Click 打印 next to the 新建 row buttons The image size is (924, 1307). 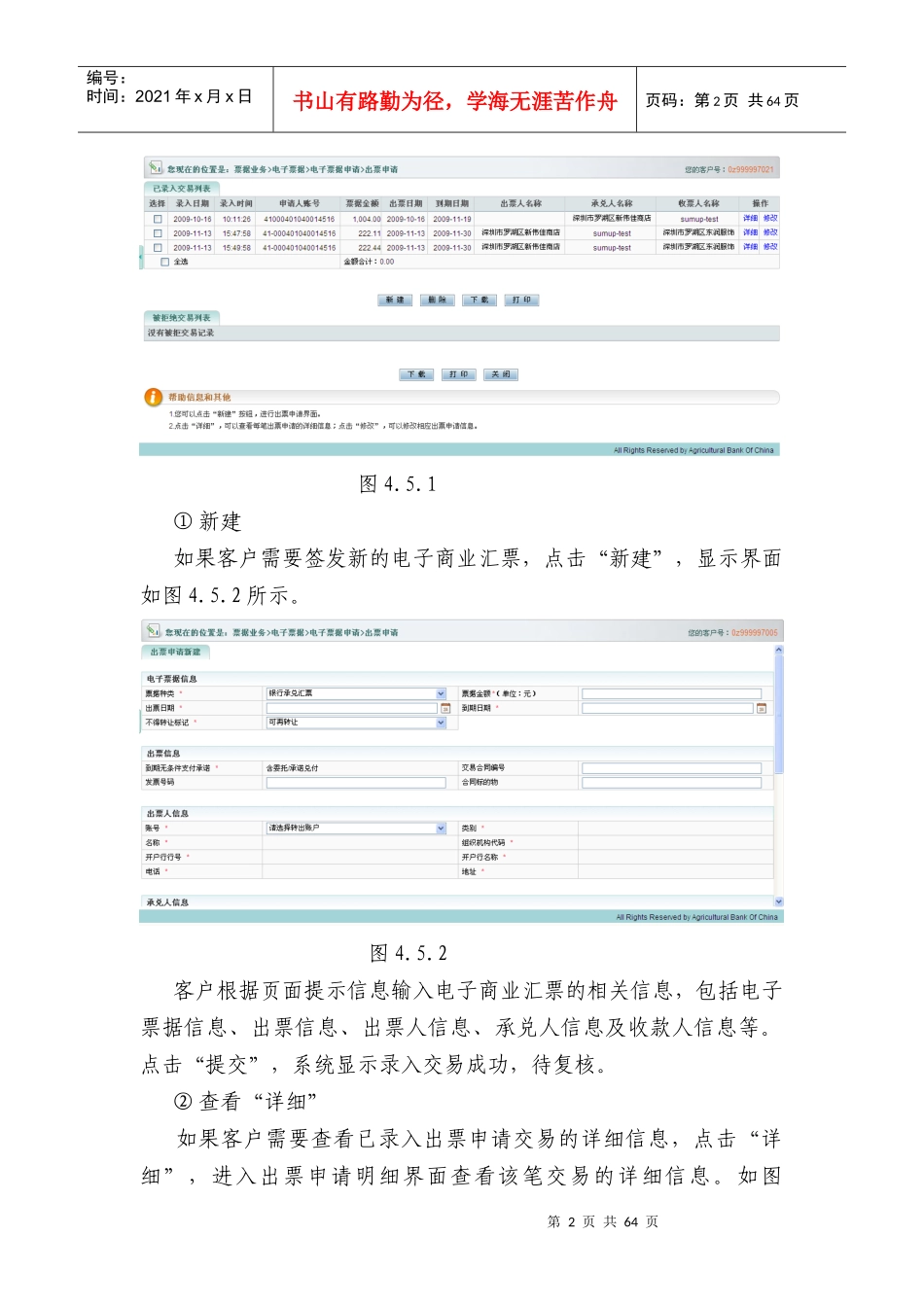(x=521, y=300)
